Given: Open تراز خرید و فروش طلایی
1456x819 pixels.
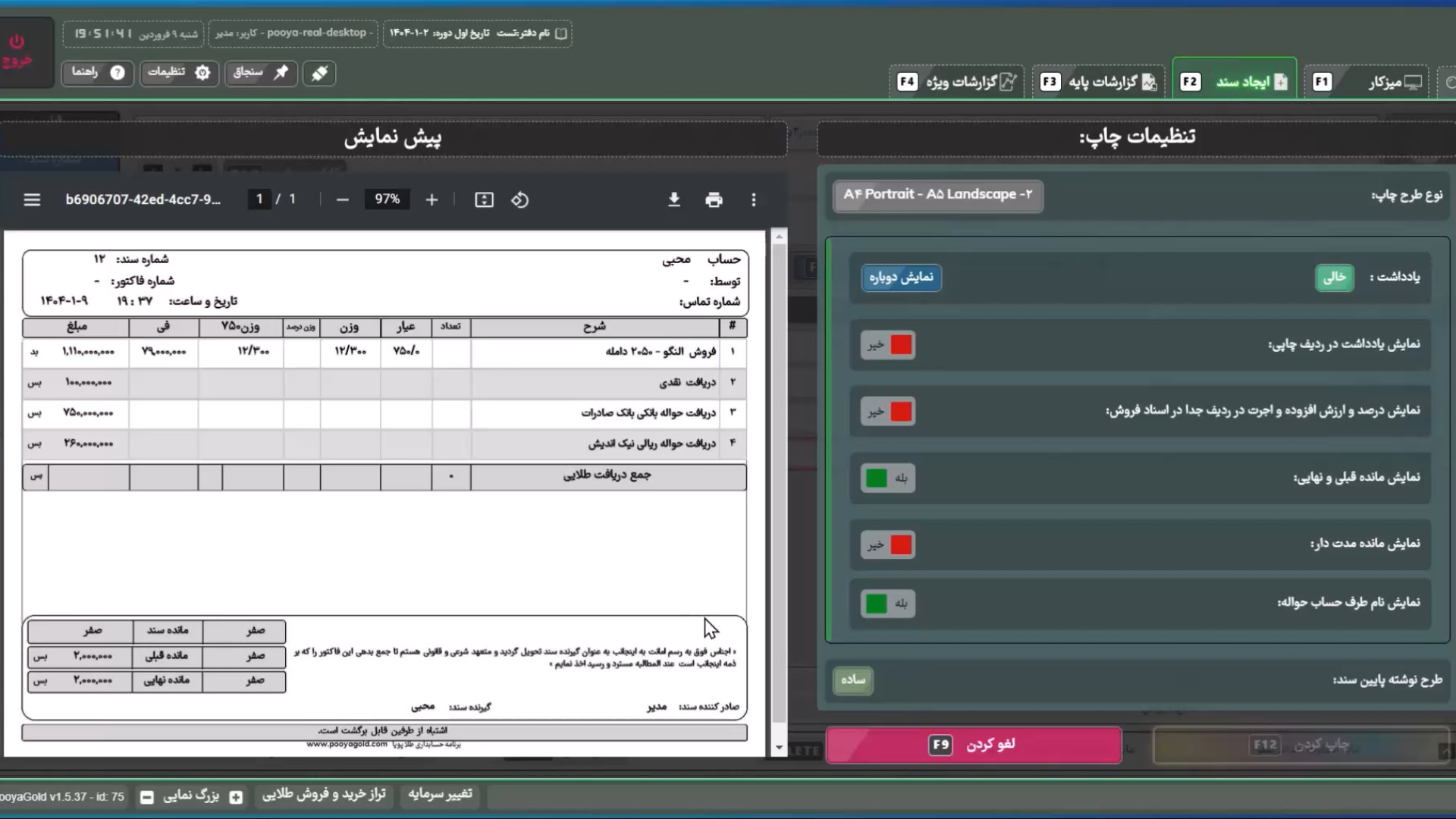Looking at the screenshot, I should point(324,794).
